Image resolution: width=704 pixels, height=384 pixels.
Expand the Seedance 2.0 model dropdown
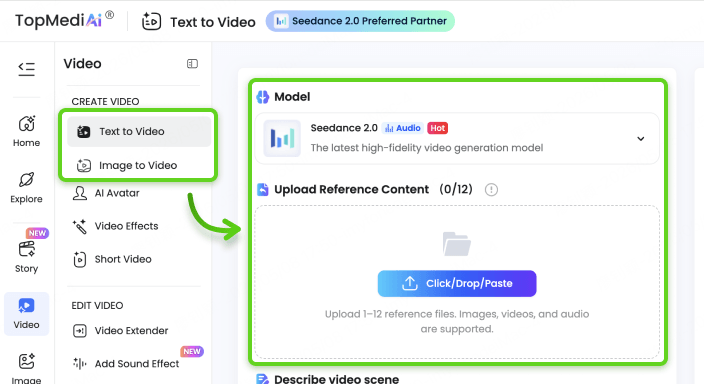[x=641, y=139]
